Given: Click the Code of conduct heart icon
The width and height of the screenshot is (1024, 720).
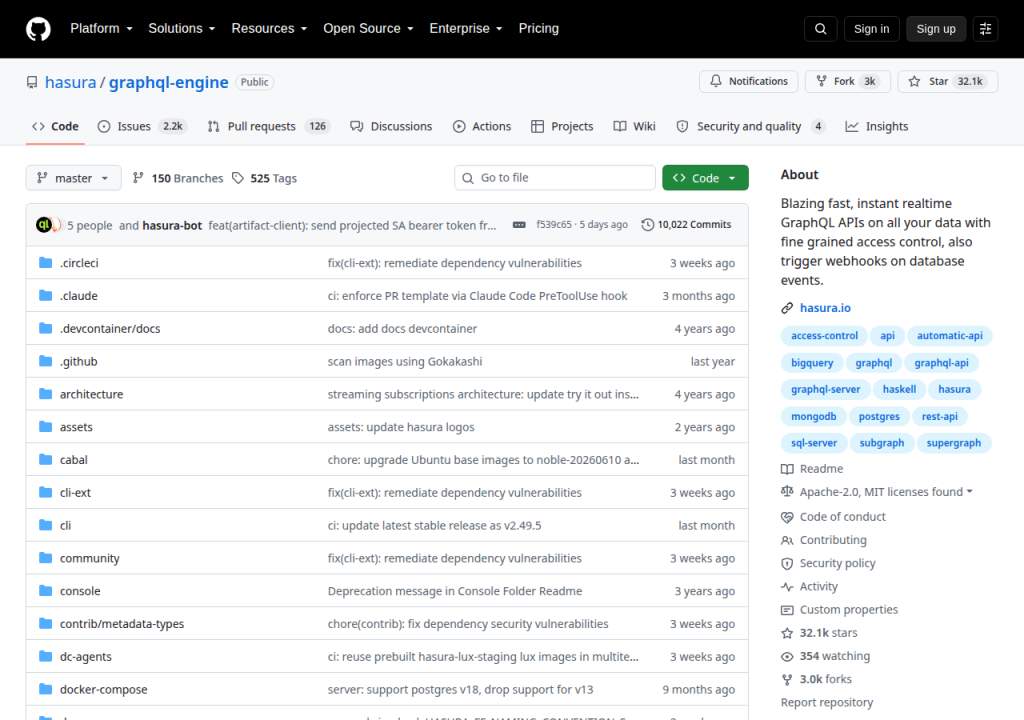Looking at the screenshot, I should tap(787, 517).
